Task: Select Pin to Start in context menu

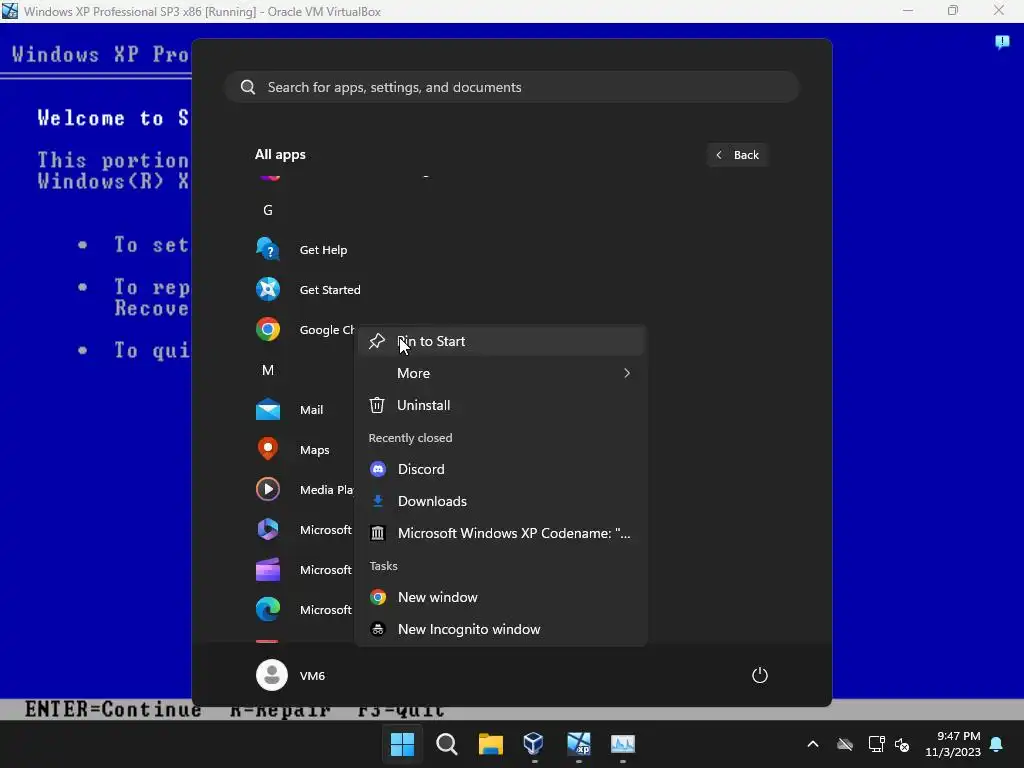Action: pos(501,341)
